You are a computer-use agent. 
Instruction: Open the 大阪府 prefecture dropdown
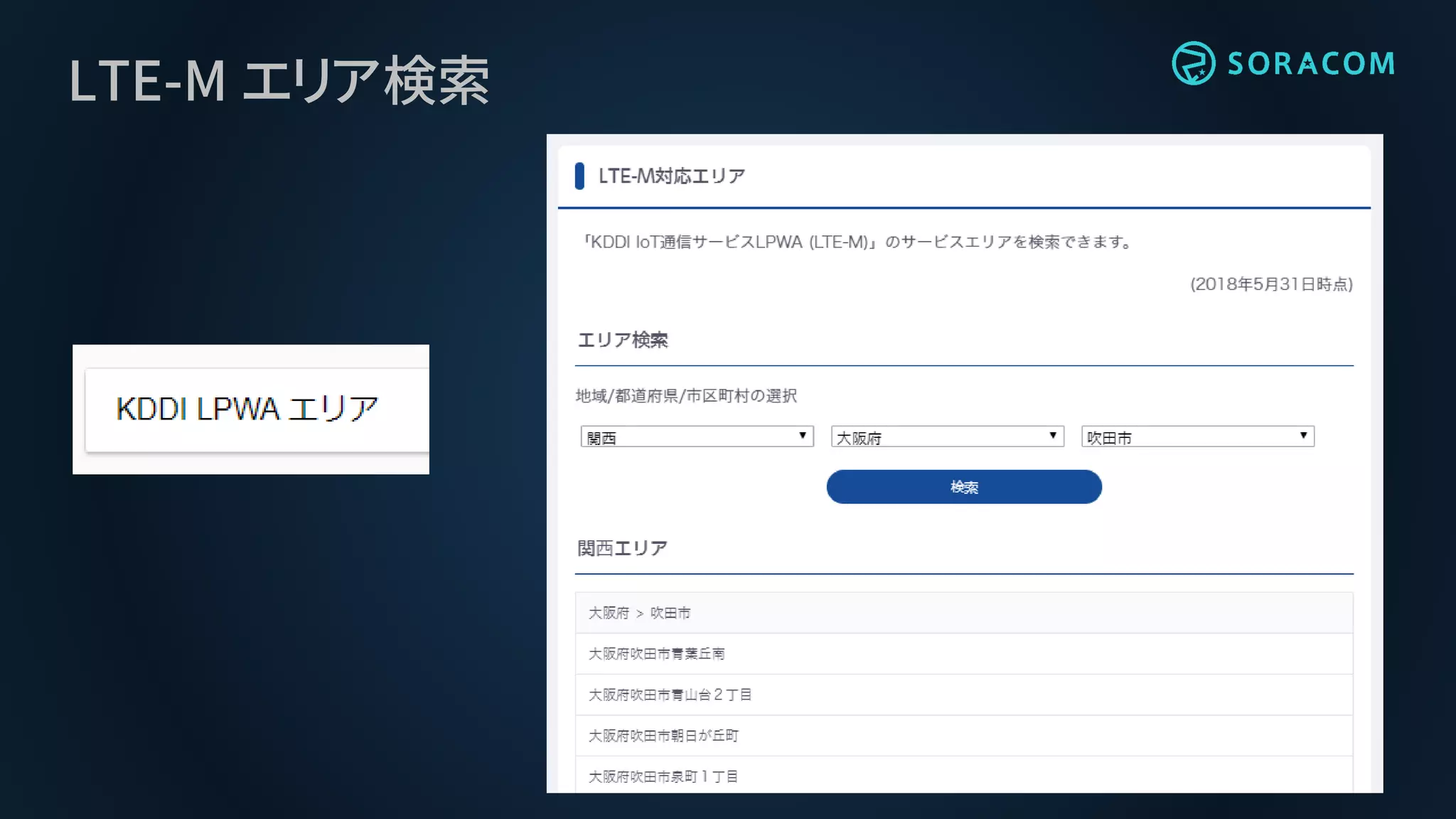point(947,437)
